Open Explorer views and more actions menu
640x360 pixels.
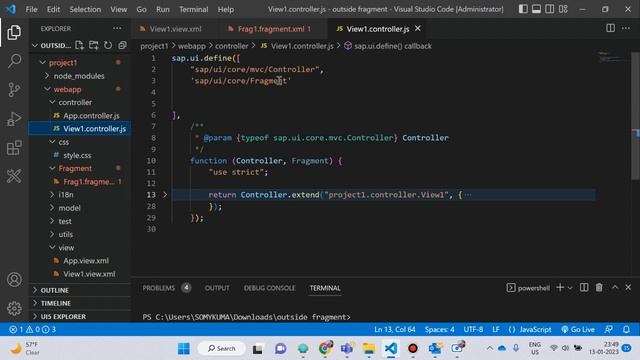(x=117, y=29)
